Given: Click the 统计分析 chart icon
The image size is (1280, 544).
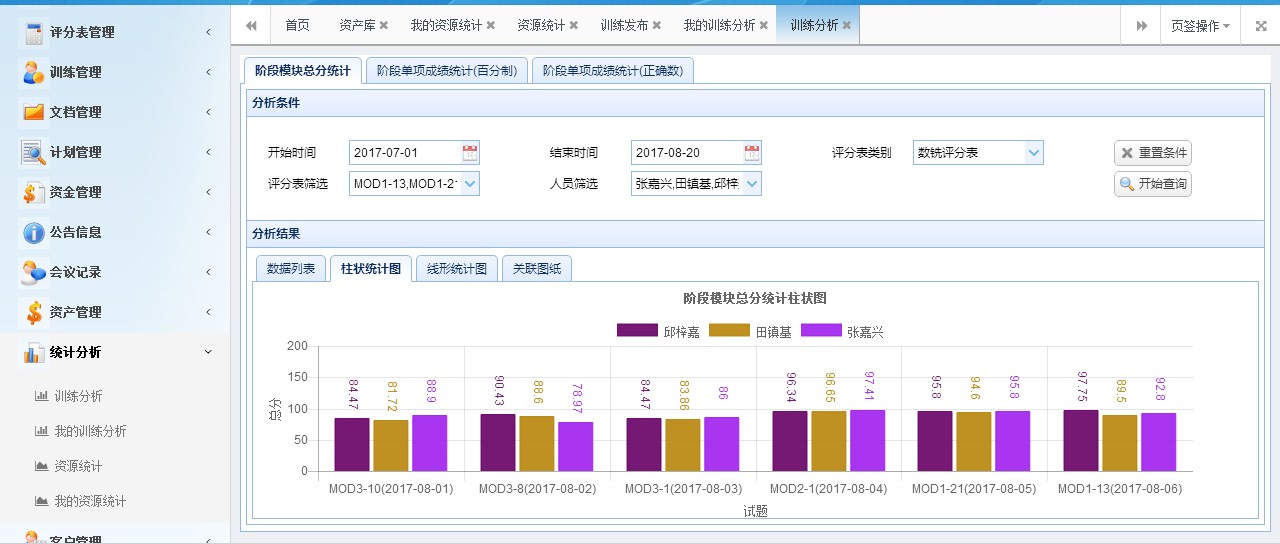Looking at the screenshot, I should point(34,352).
